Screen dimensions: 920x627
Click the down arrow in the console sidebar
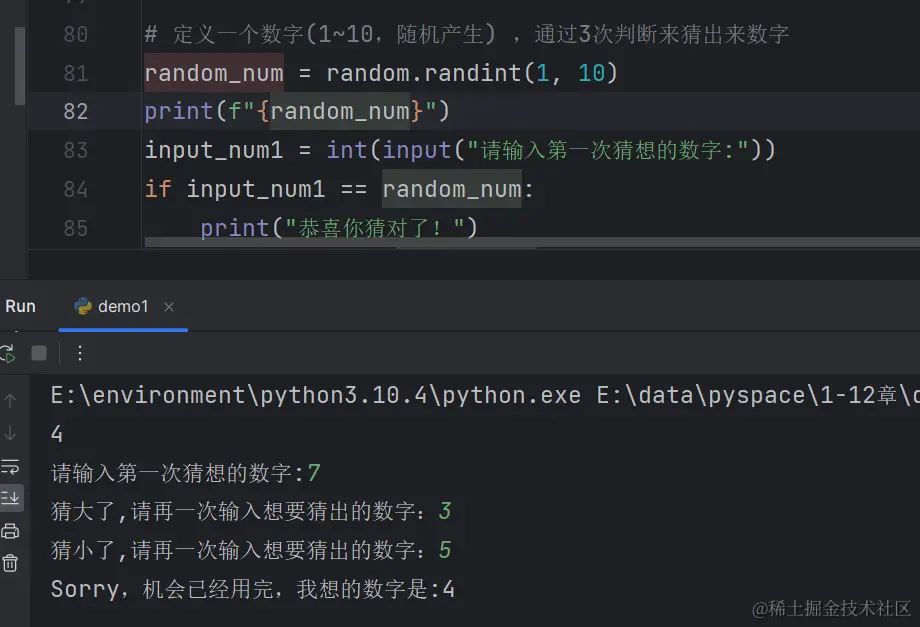tap(10, 434)
